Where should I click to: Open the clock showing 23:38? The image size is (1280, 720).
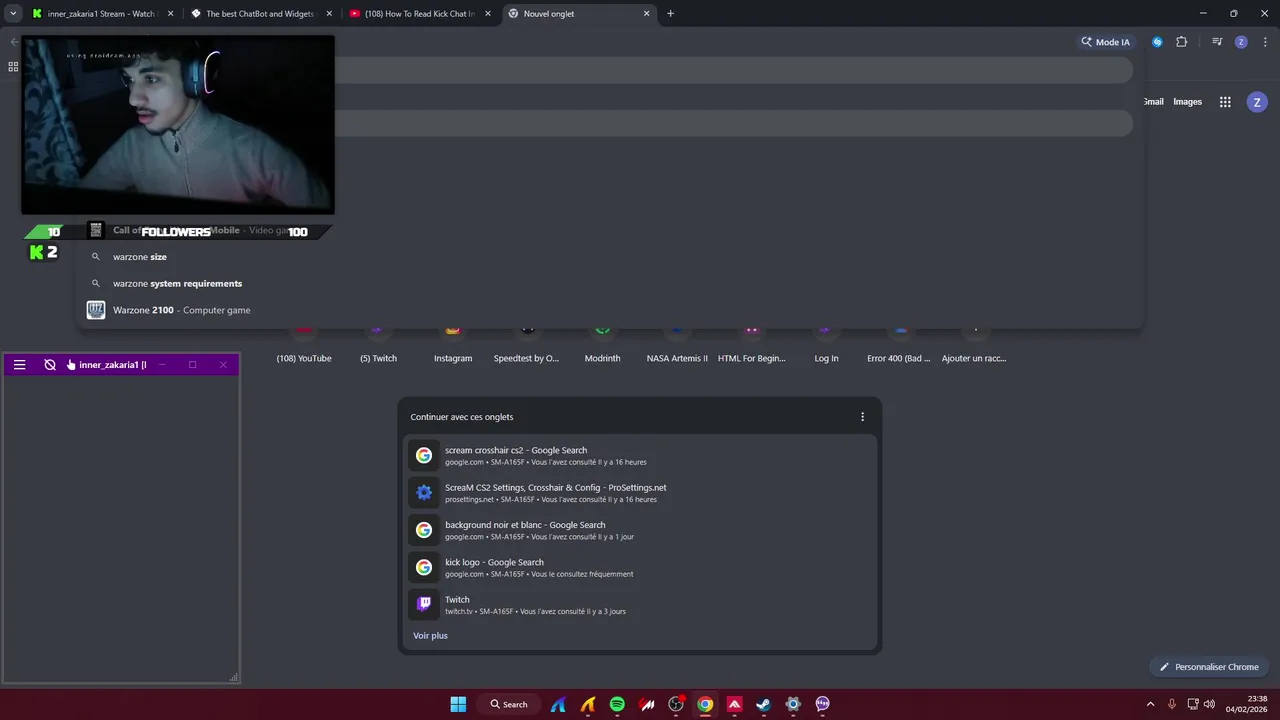pos(1247,704)
